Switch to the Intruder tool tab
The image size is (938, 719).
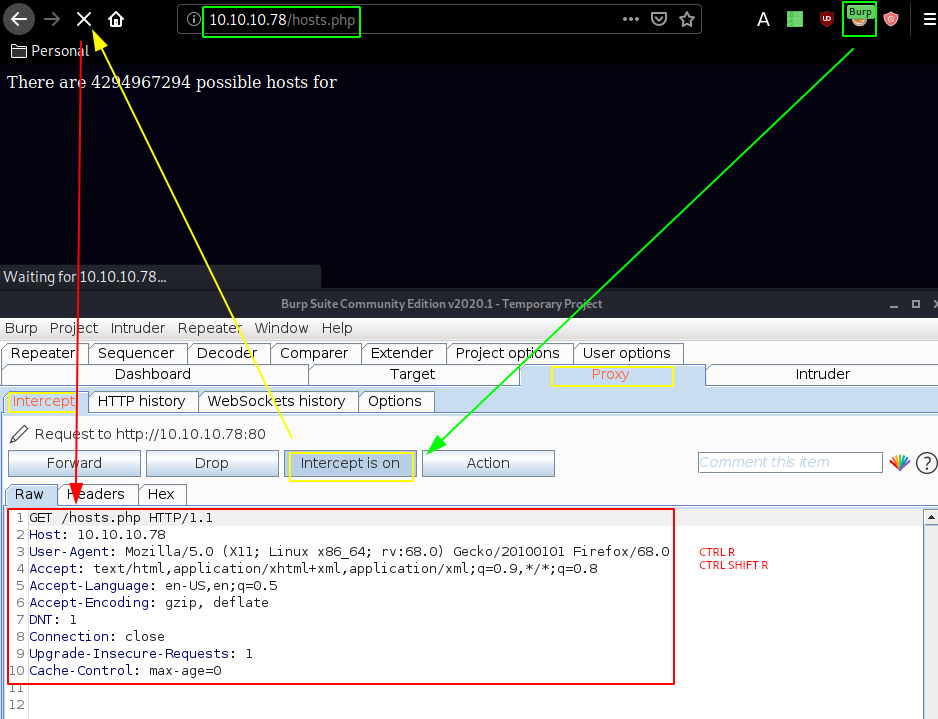[822, 374]
